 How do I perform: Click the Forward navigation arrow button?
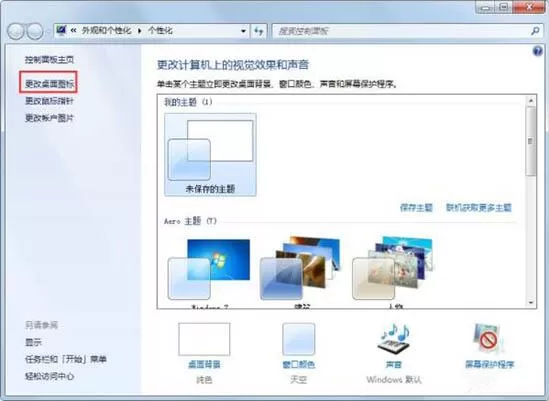click(x=35, y=31)
